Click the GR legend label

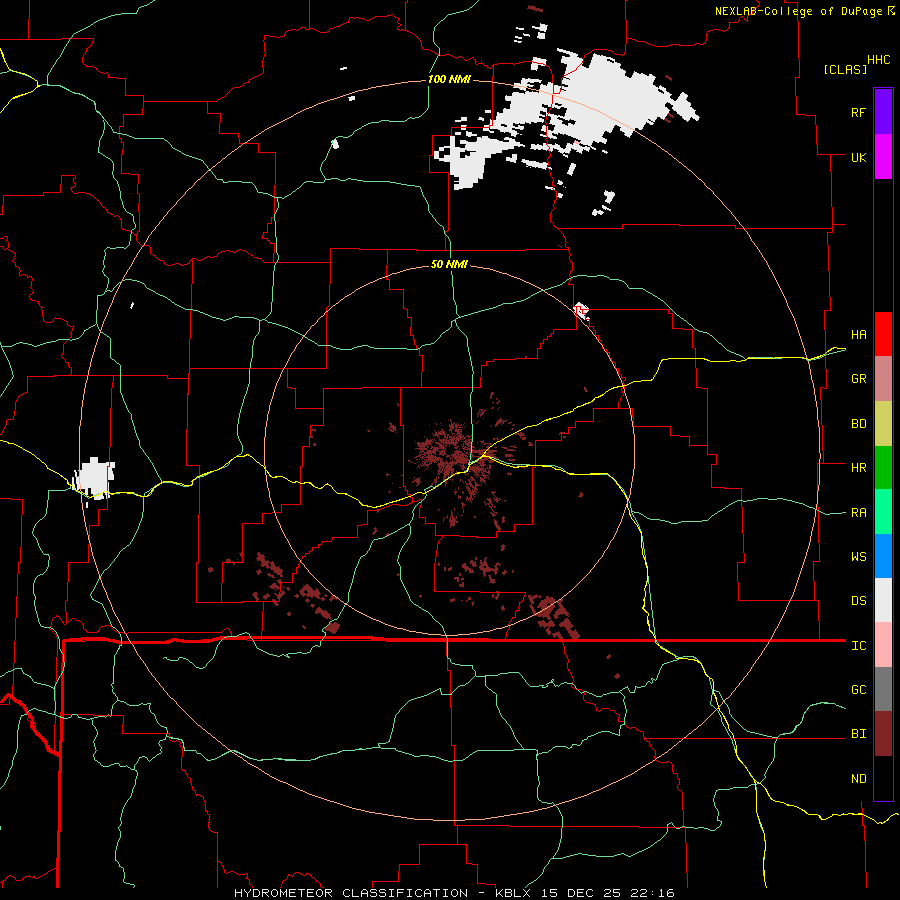point(858,379)
